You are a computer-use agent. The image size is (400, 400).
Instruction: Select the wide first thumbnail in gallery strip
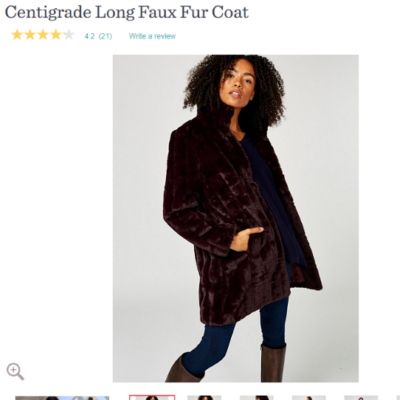pos(62,398)
